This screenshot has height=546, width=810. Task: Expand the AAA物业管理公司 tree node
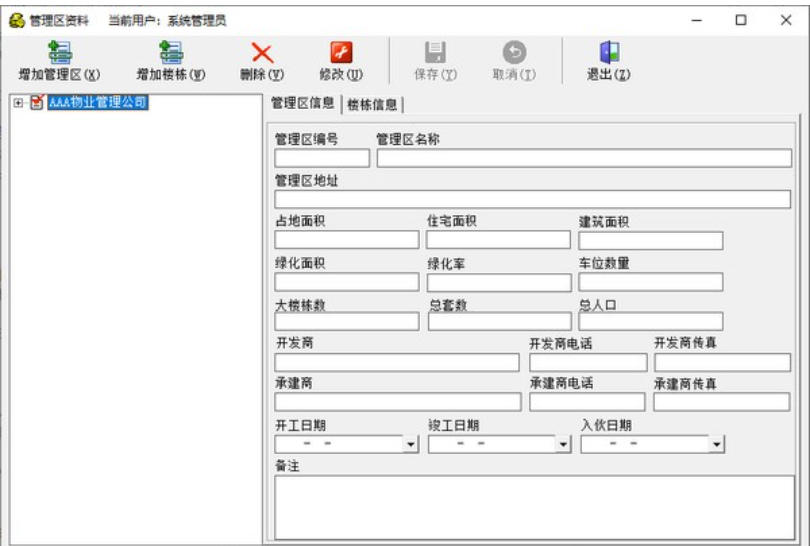coord(18,102)
